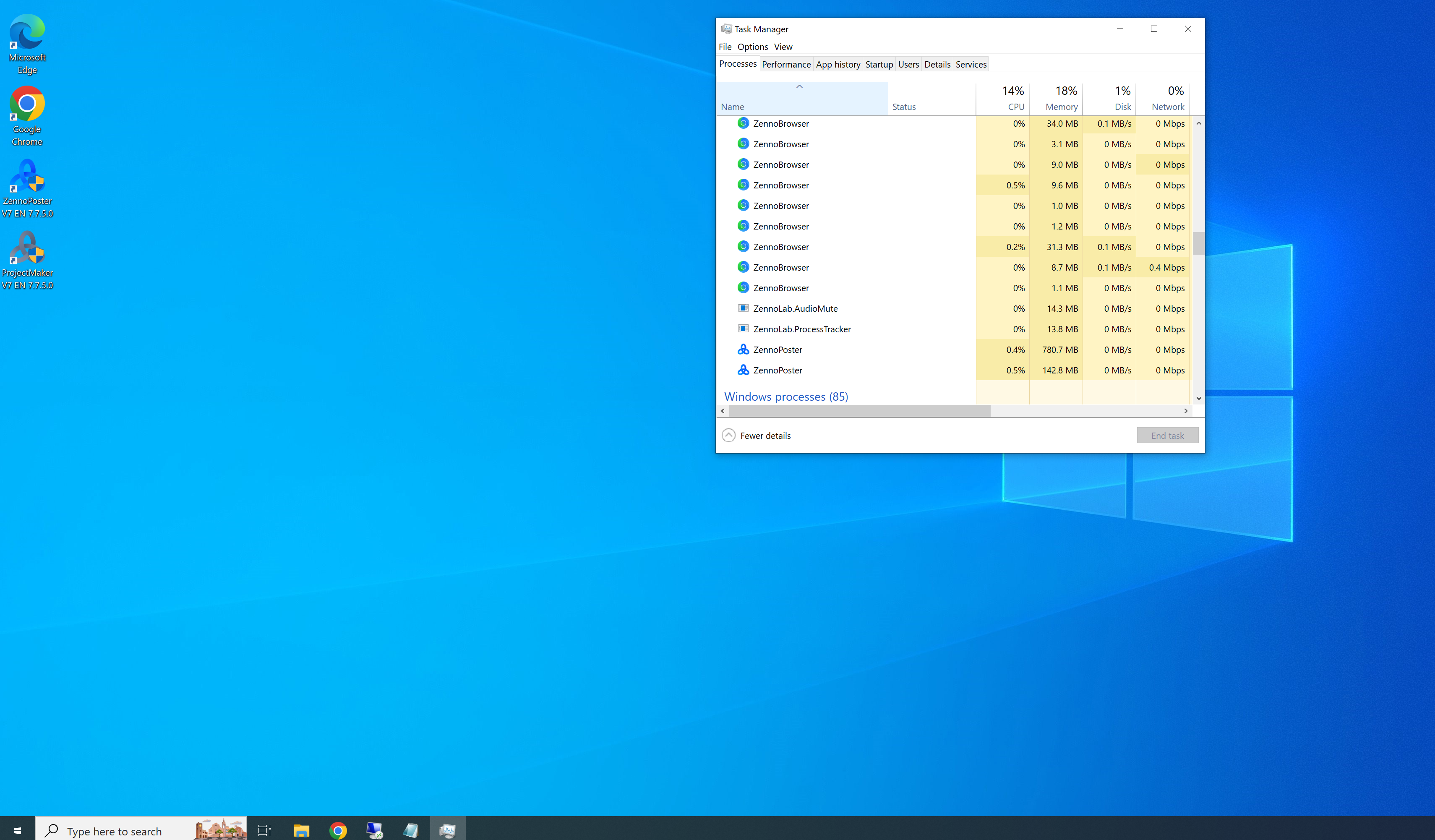Select the ZennoLab.AudioMute process name

click(x=795, y=308)
